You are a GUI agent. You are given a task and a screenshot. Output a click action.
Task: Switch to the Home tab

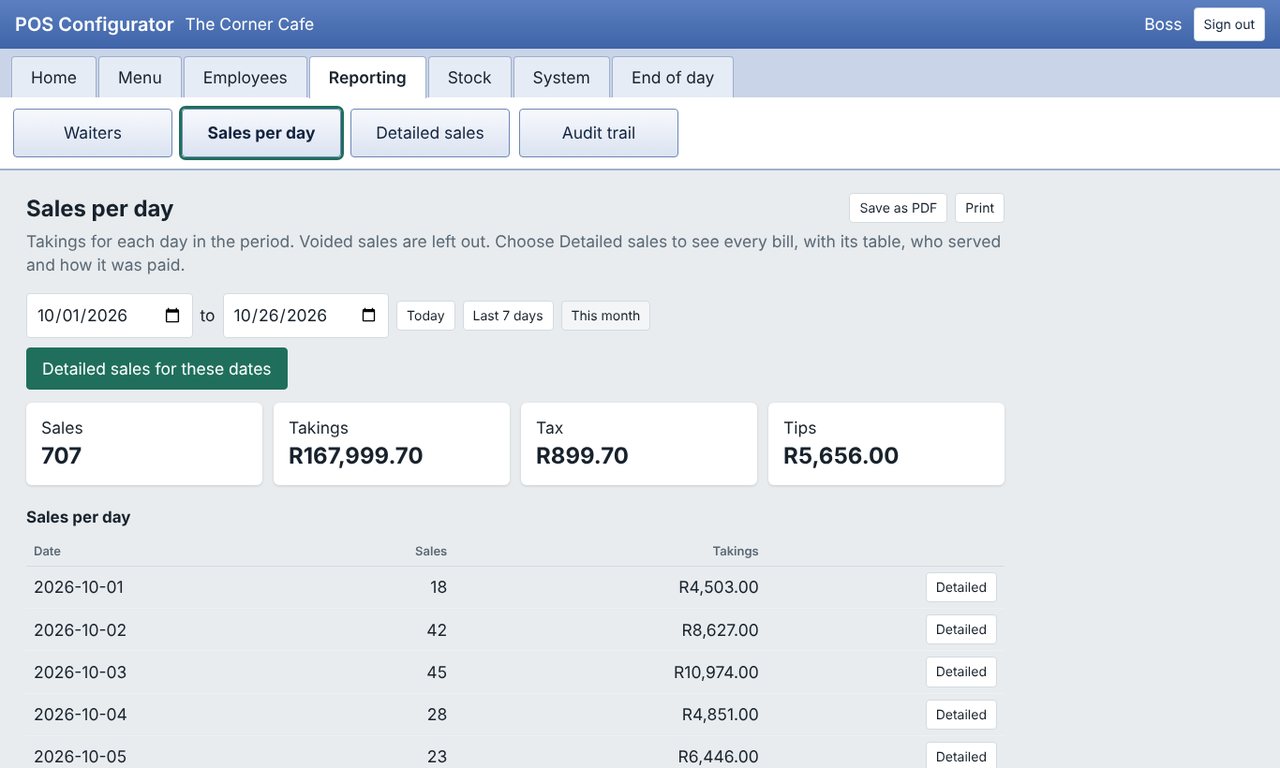(x=54, y=78)
